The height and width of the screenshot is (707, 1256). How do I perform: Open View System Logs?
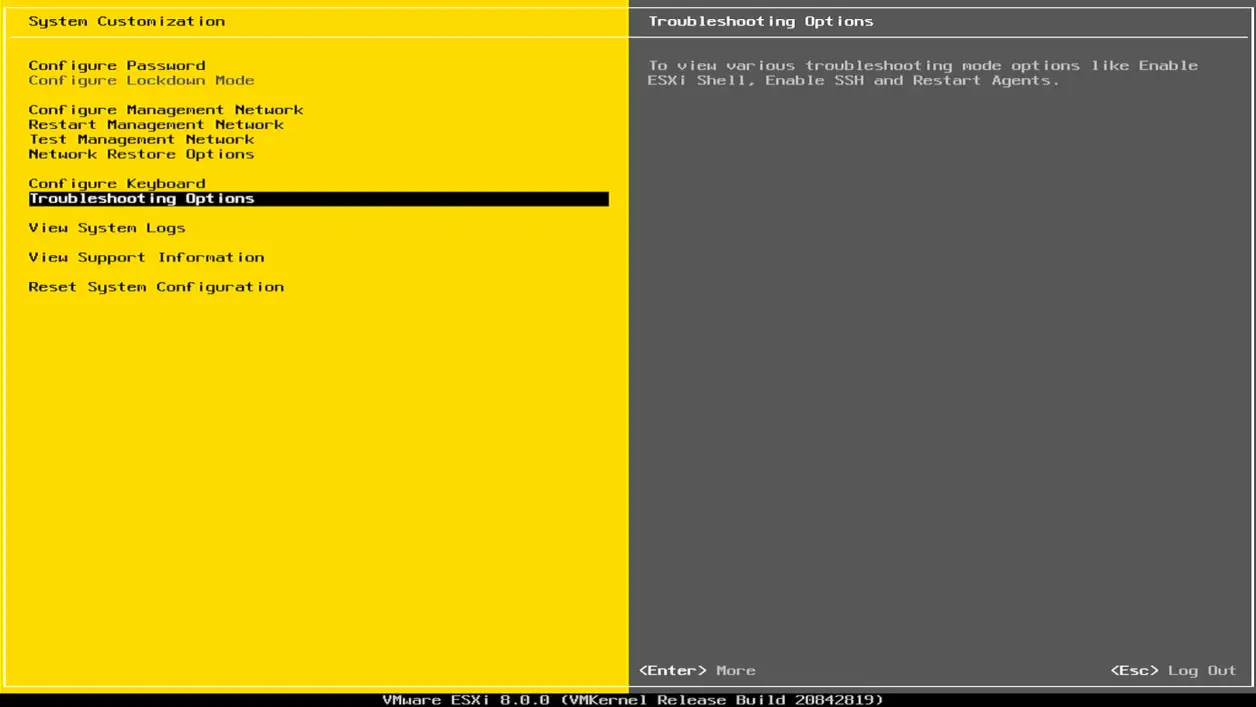107,228
